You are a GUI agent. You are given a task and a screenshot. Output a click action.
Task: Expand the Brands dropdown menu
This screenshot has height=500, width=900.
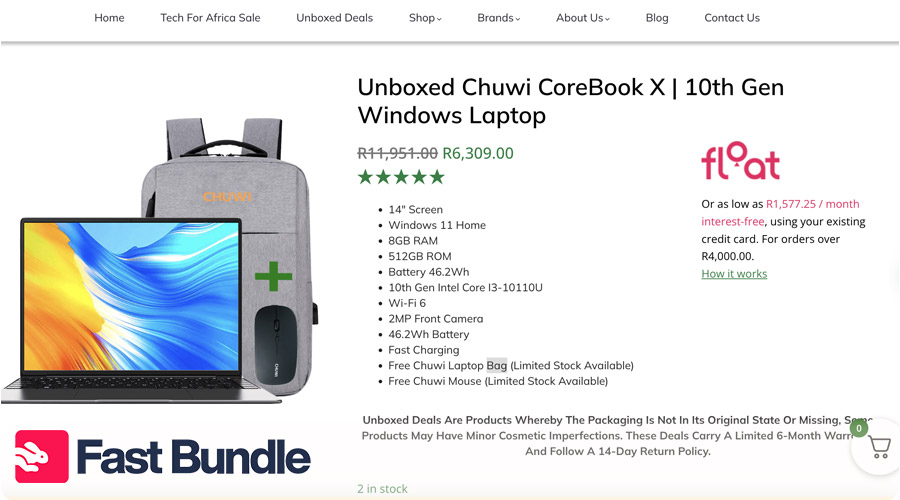[498, 18]
